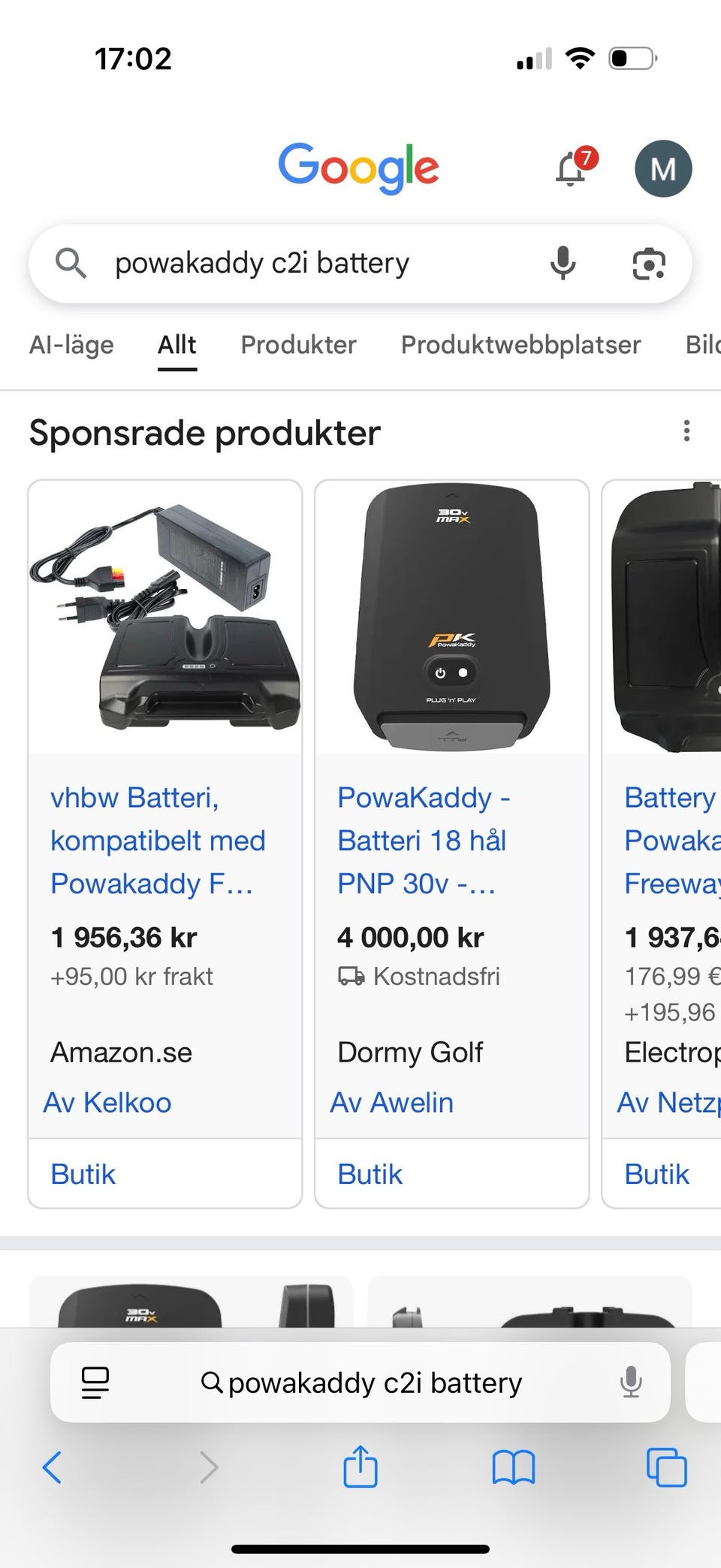Open sponsored products three-dot menu
This screenshot has height=1568, width=721.
coord(686,431)
